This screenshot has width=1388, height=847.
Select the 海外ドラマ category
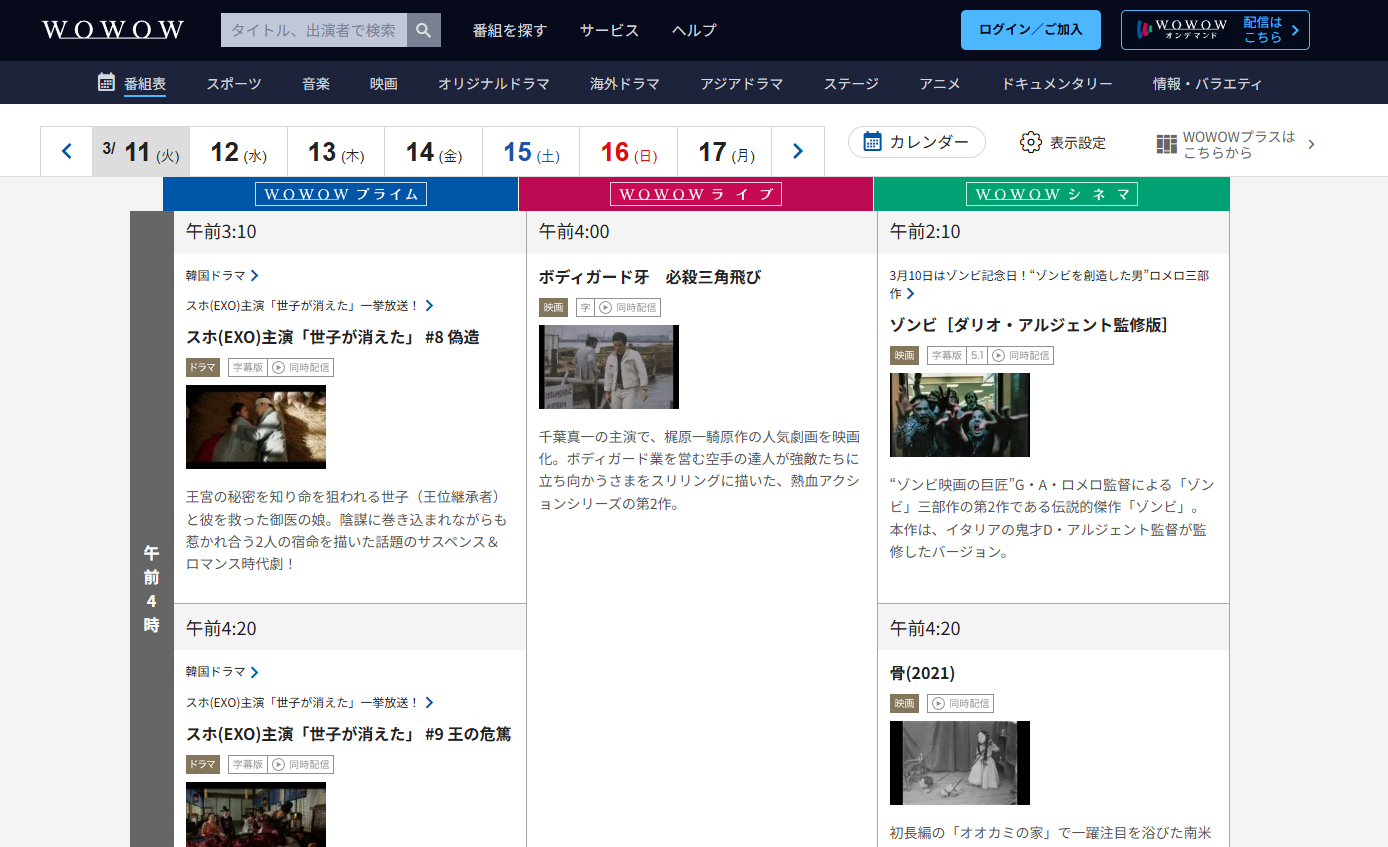point(624,84)
